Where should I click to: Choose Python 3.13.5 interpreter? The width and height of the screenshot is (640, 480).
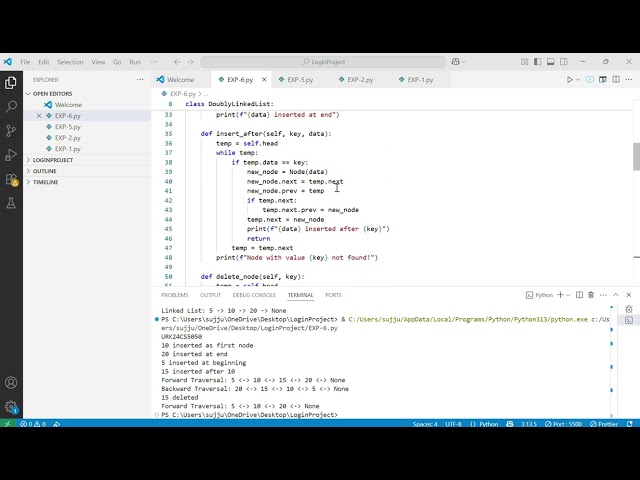[529, 424]
